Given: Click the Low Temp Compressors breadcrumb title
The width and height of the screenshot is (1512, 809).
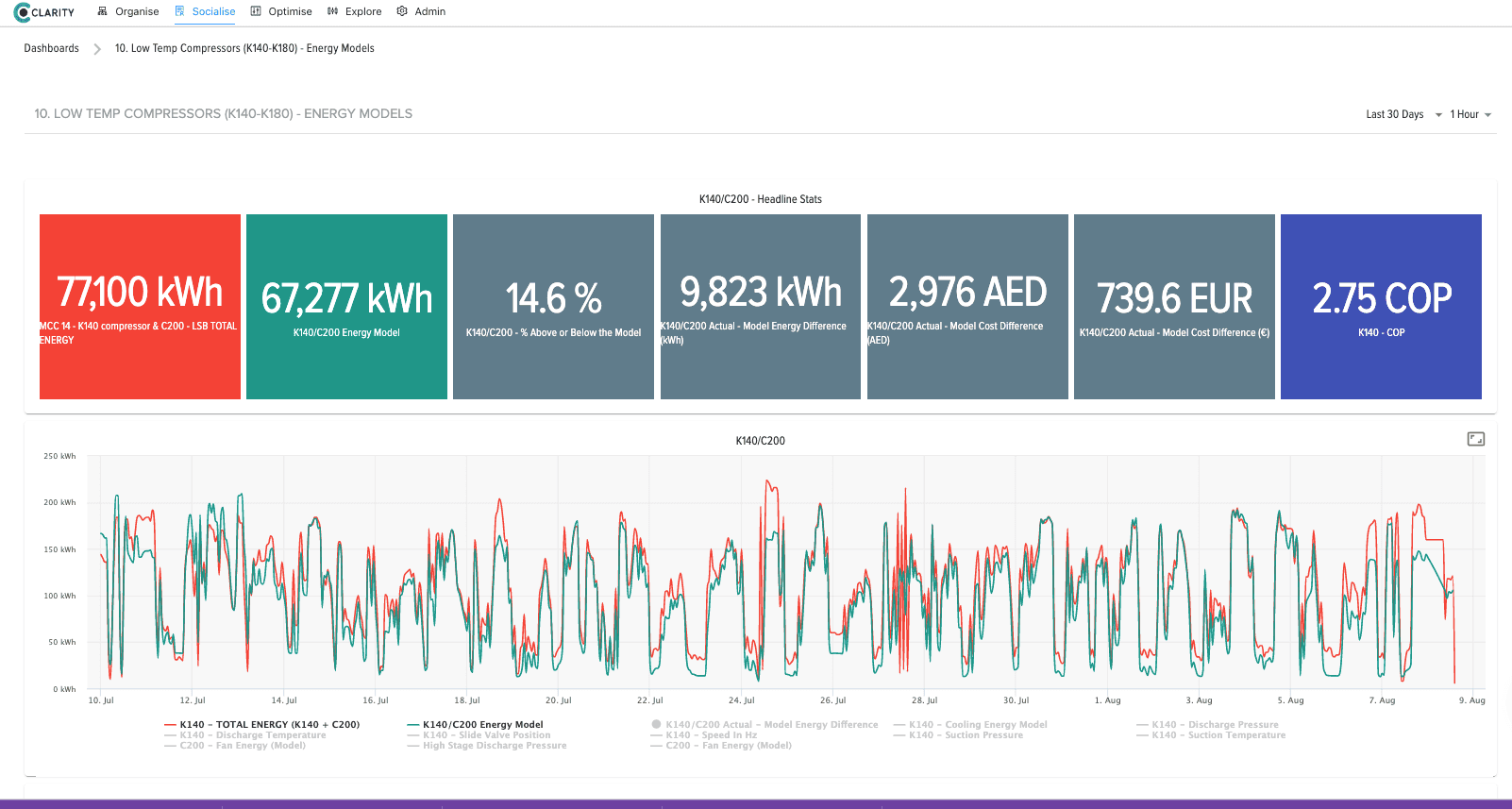Looking at the screenshot, I should [x=244, y=48].
